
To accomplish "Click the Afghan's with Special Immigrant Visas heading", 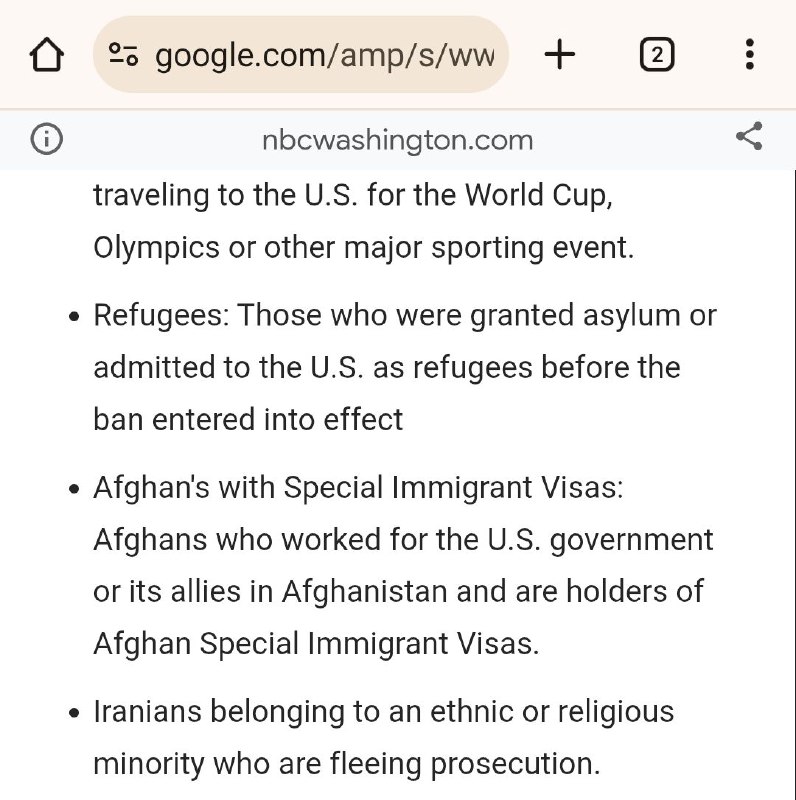I will coord(358,487).
